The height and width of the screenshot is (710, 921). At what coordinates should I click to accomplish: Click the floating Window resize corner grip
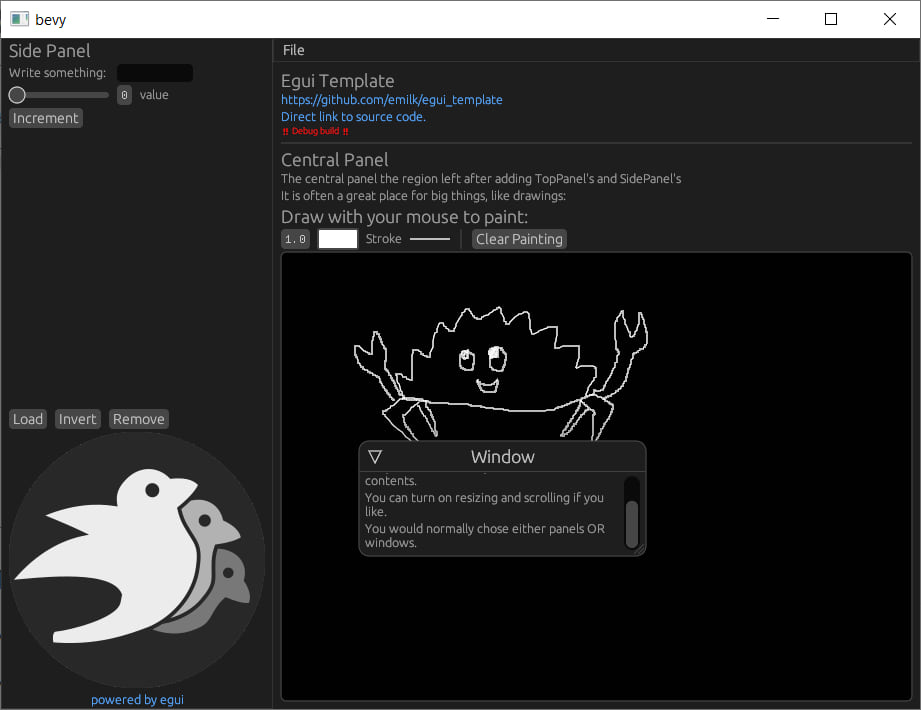(640, 549)
